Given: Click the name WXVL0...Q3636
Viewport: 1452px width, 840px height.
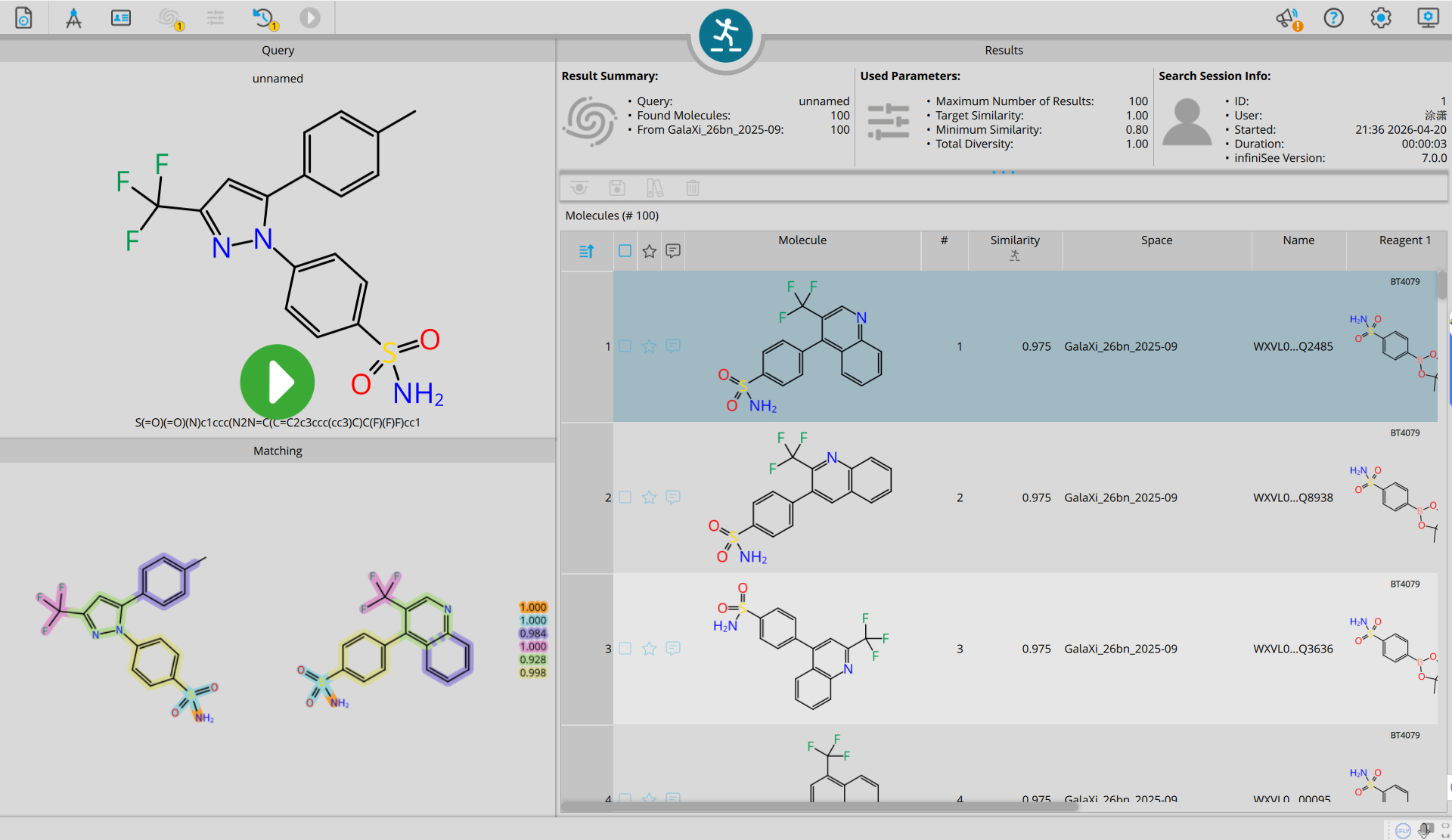Looking at the screenshot, I should (1292, 649).
